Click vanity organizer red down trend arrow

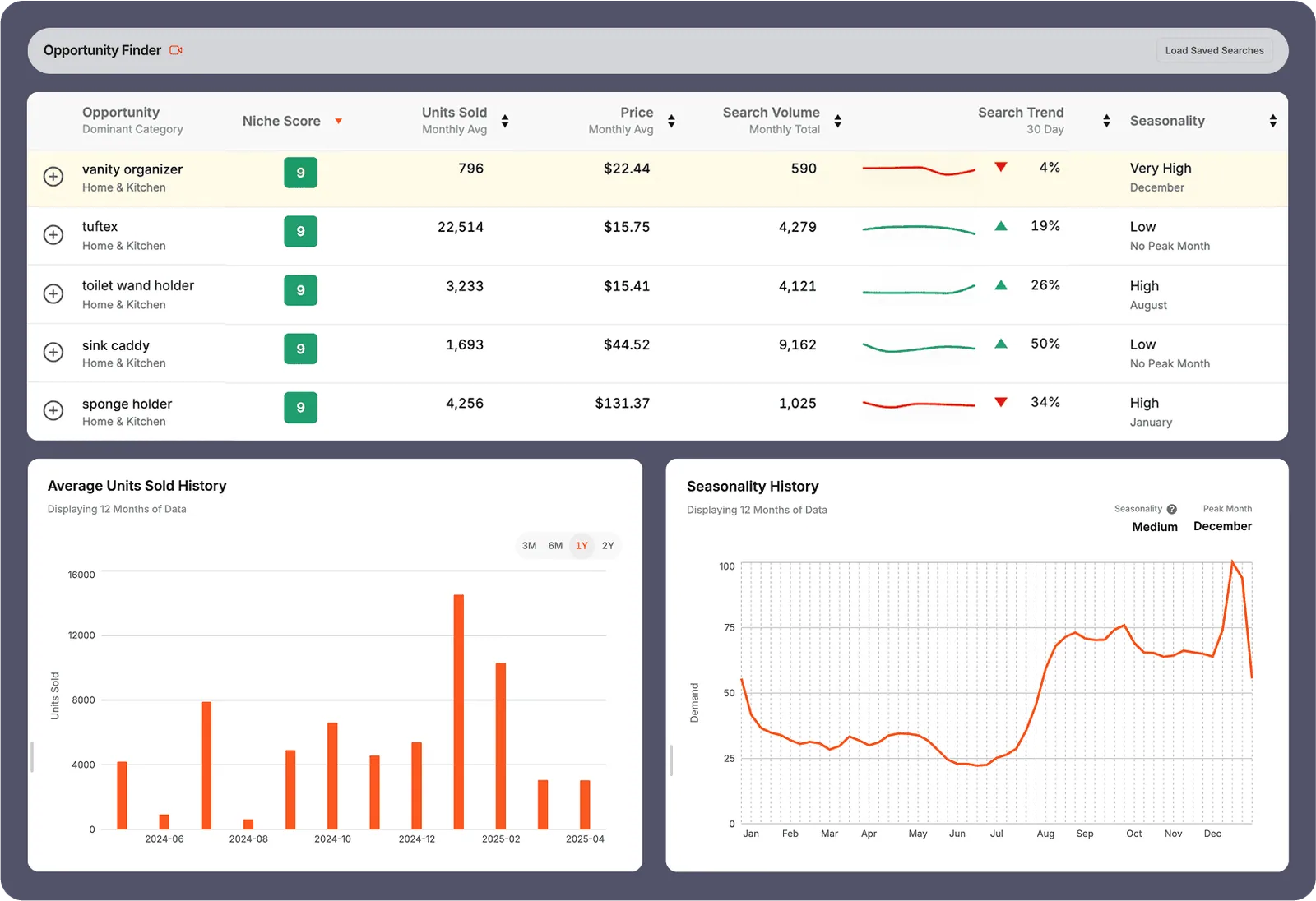point(1001,167)
